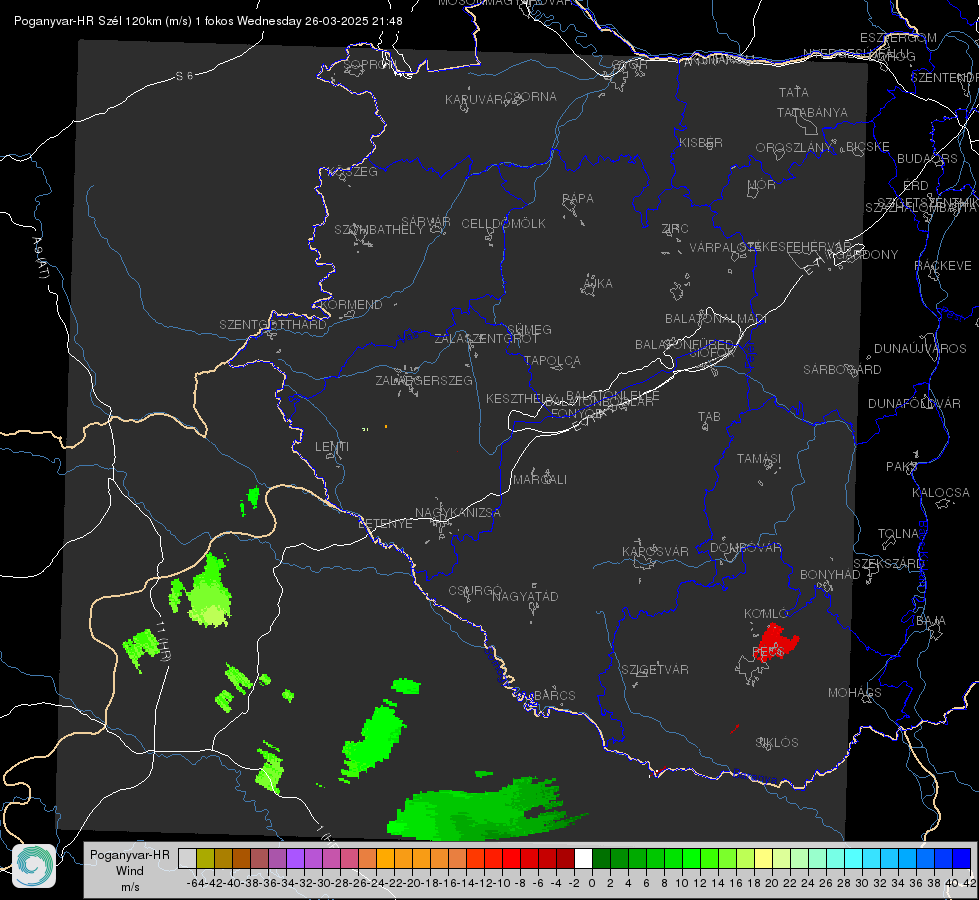The image size is (979, 900).
Task: Click the CELLDÖMÖLK town label
Action: coord(503,224)
